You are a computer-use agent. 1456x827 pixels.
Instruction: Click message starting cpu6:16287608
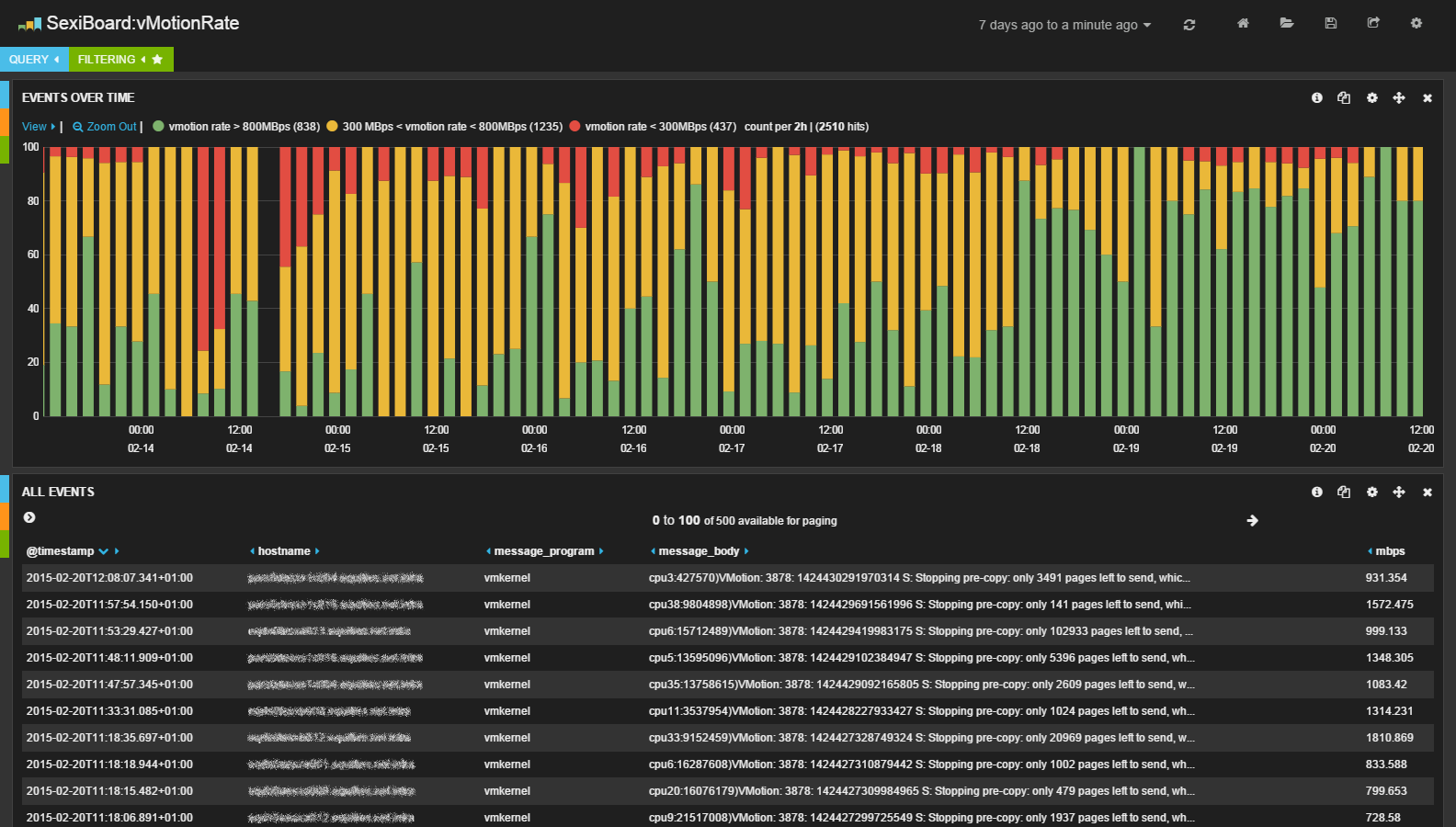pyautogui.click(x=922, y=765)
